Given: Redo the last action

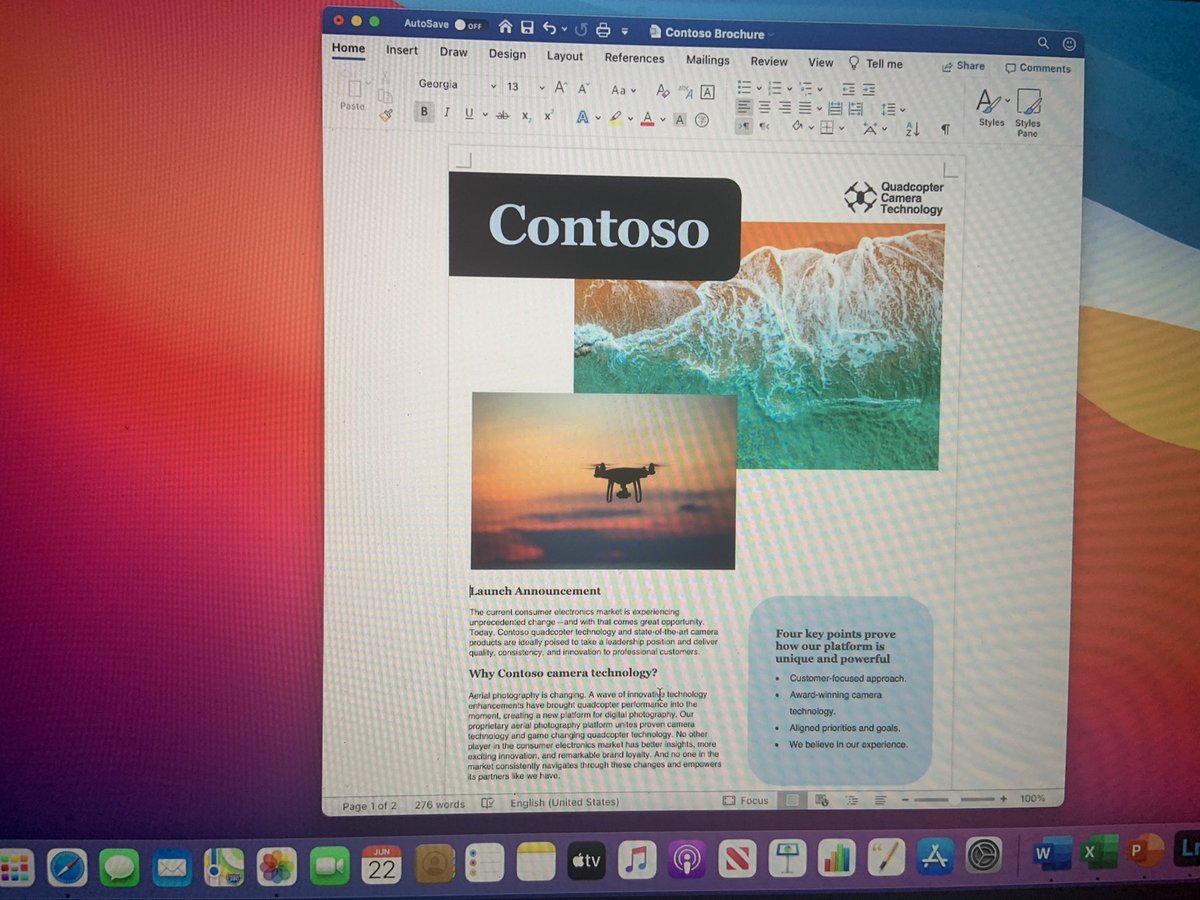Looking at the screenshot, I should (x=581, y=30).
